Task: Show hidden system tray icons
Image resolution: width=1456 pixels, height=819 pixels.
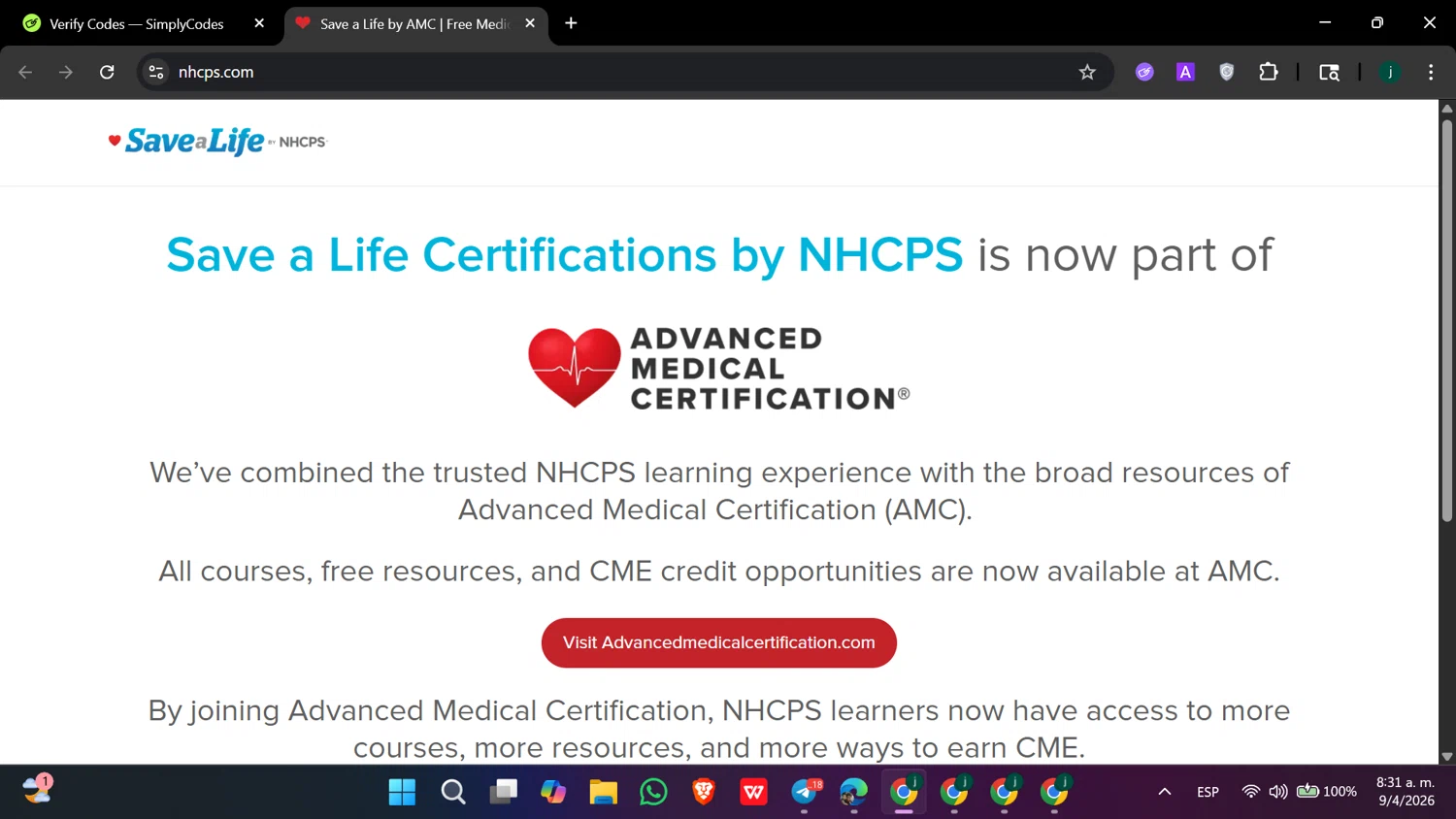Action: coord(1165,792)
